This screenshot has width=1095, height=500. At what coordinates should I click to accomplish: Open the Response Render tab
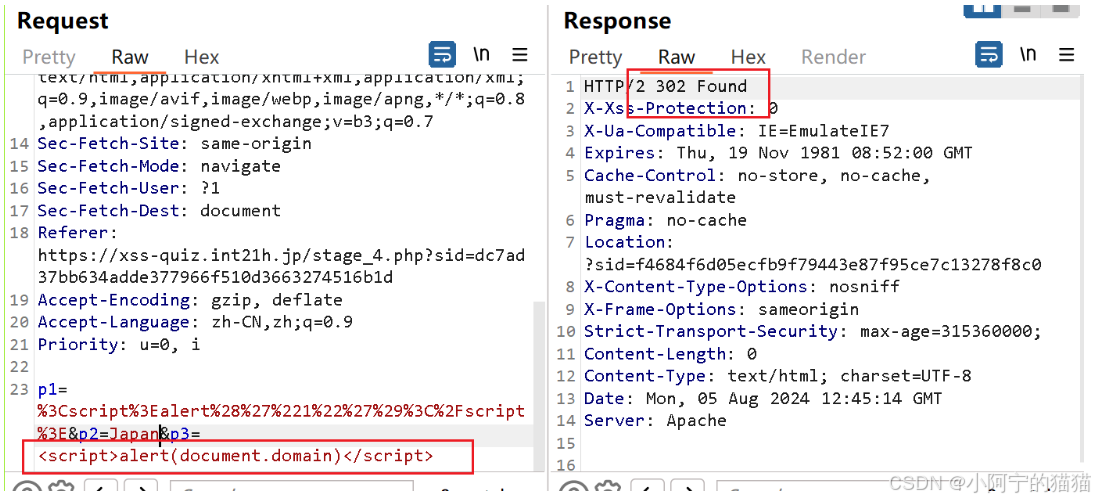click(834, 57)
